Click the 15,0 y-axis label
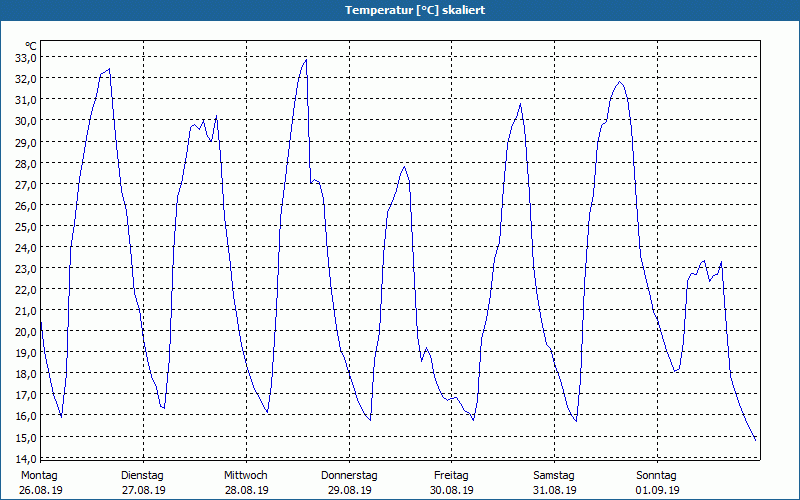The width and height of the screenshot is (800, 500). pyautogui.click(x=26, y=437)
